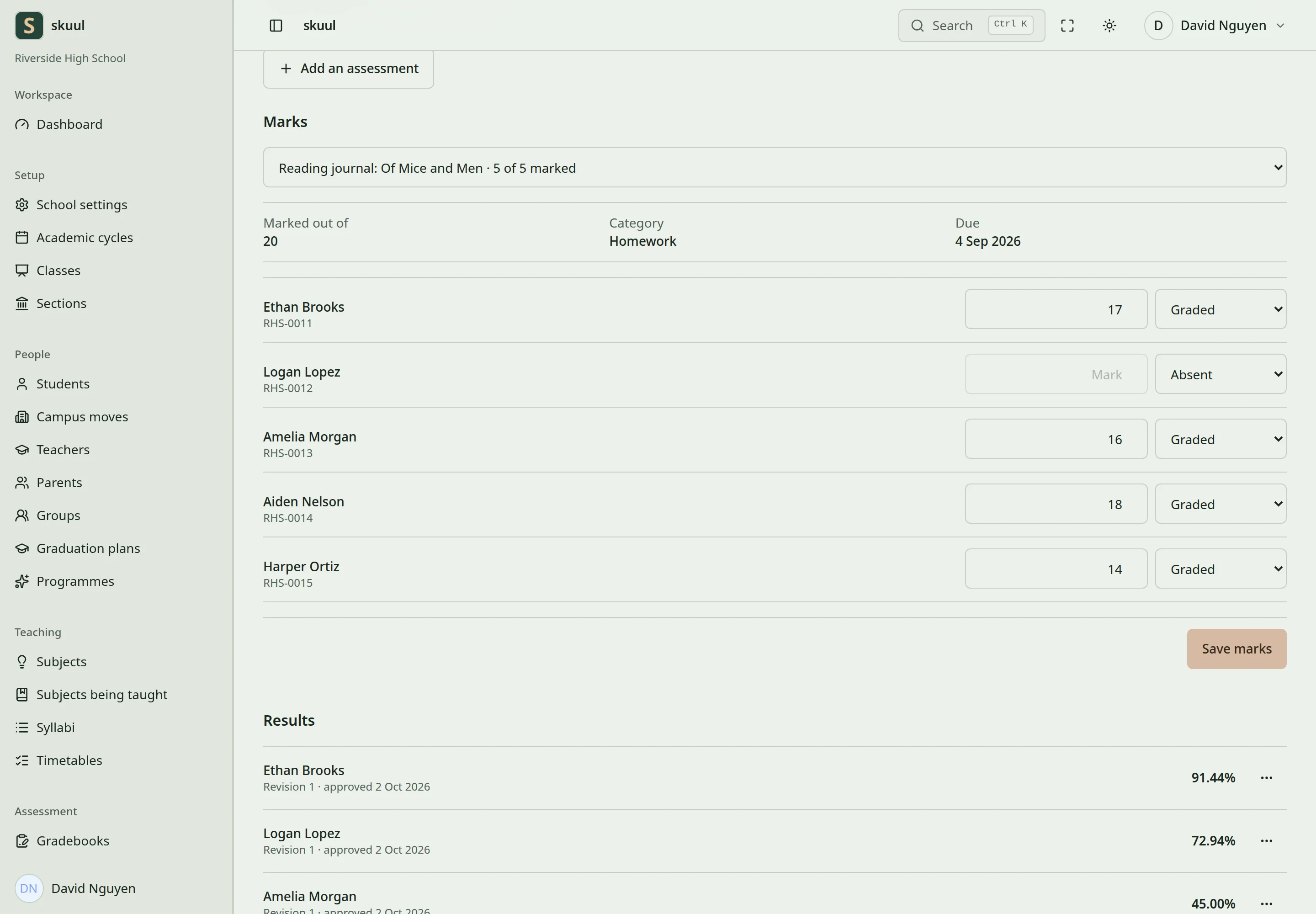
Task: Toggle the sidebar panel icon
Action: coord(276,25)
